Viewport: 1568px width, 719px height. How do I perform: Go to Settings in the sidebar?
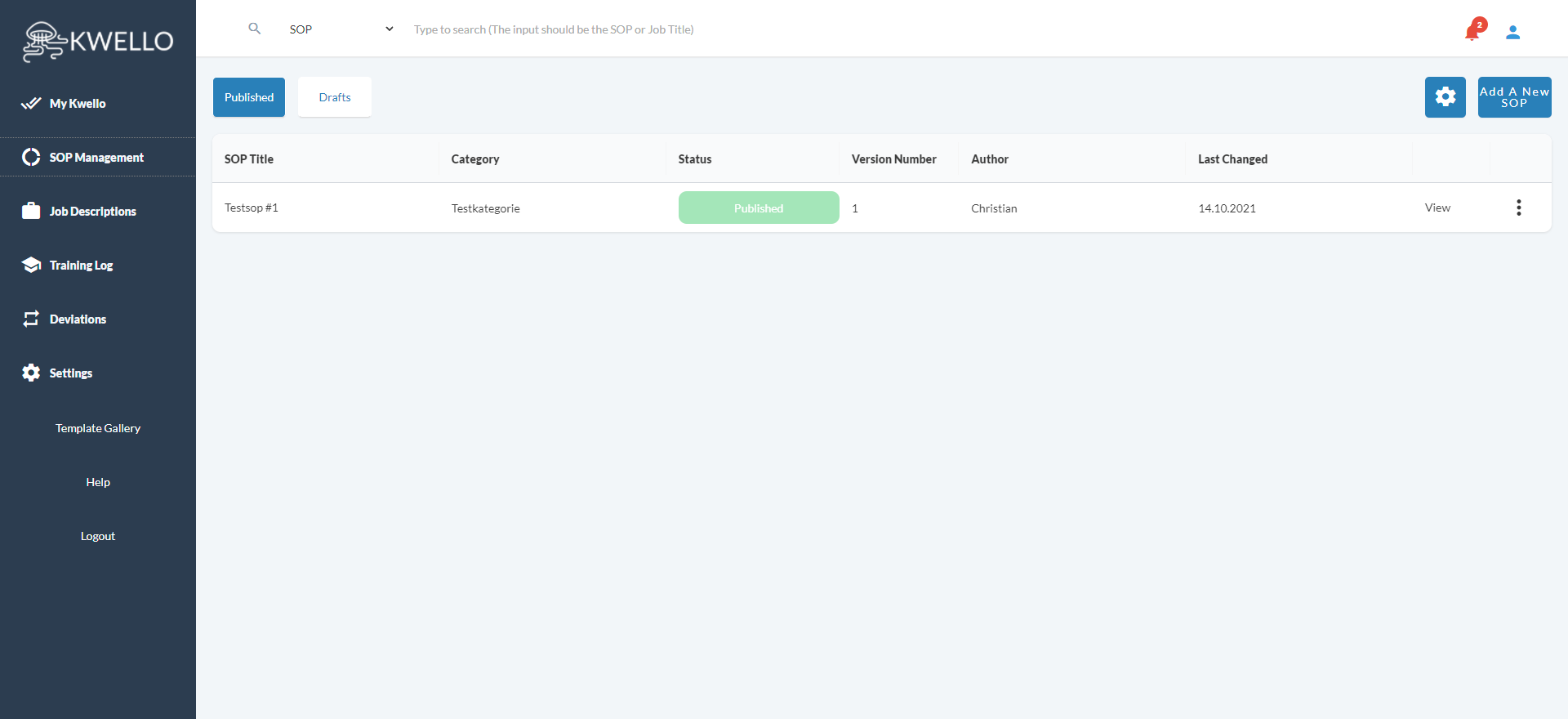70,373
